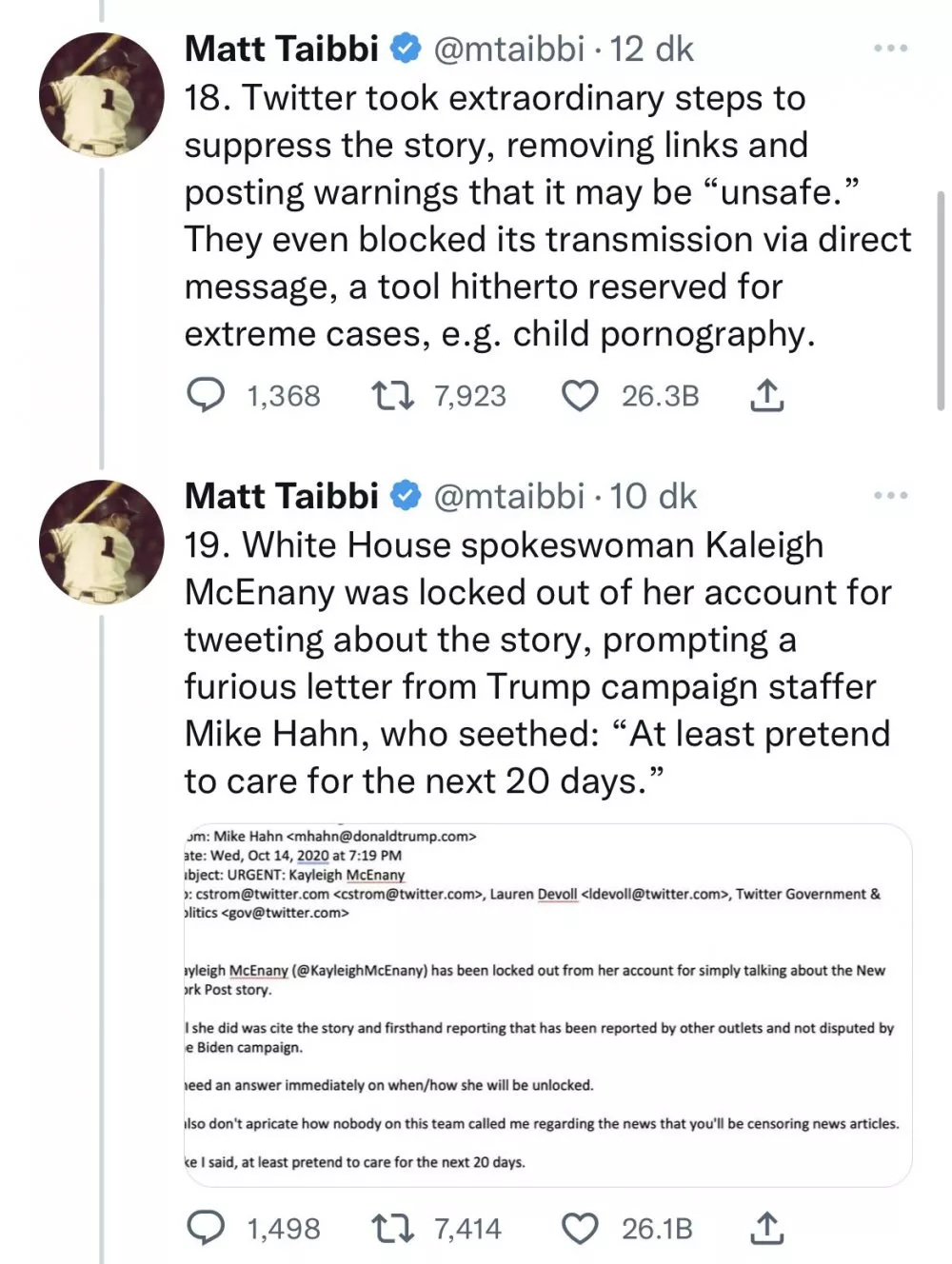Image resolution: width=952 pixels, height=1264 pixels.
Task: Share tweet 19 using share icon
Action: point(766,1228)
